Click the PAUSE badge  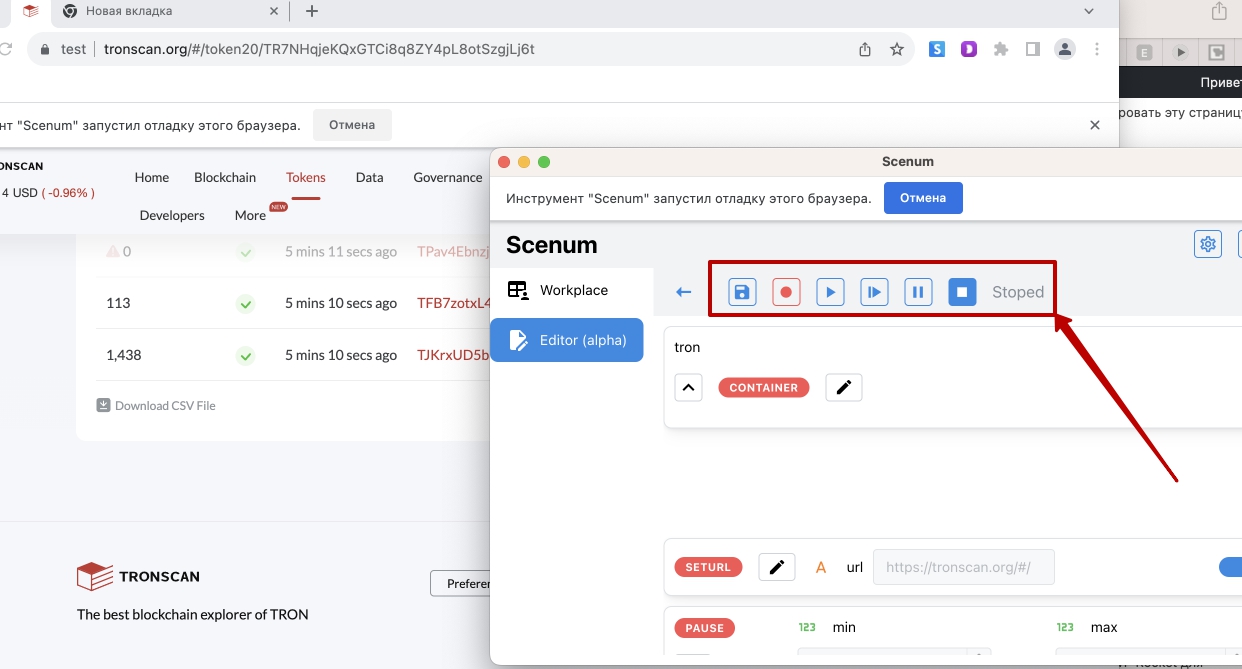point(705,628)
